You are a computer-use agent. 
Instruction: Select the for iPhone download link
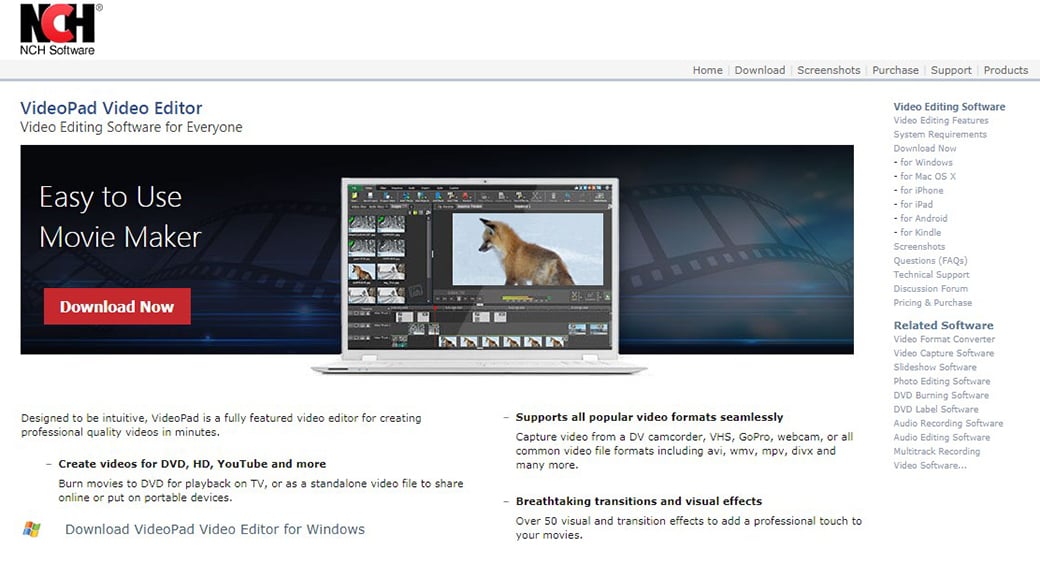click(x=921, y=190)
